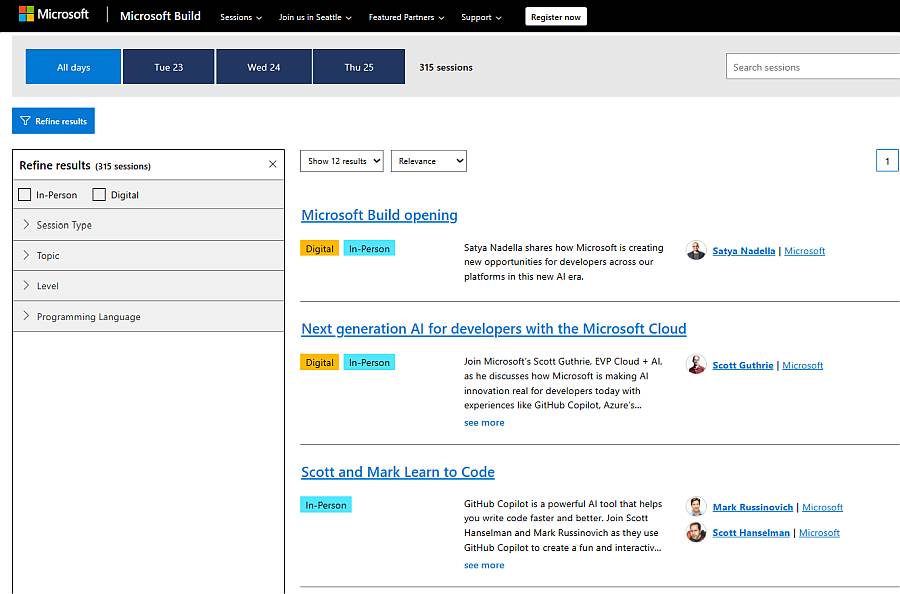Screen dimensions: 900x594
Task: Click Microsoft link beside Scott Guthrie
Action: pos(802,365)
